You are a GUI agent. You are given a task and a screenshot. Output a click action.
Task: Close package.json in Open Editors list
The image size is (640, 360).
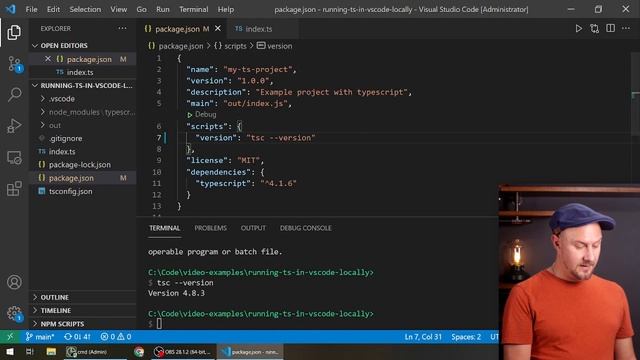pyautogui.click(x=48, y=59)
